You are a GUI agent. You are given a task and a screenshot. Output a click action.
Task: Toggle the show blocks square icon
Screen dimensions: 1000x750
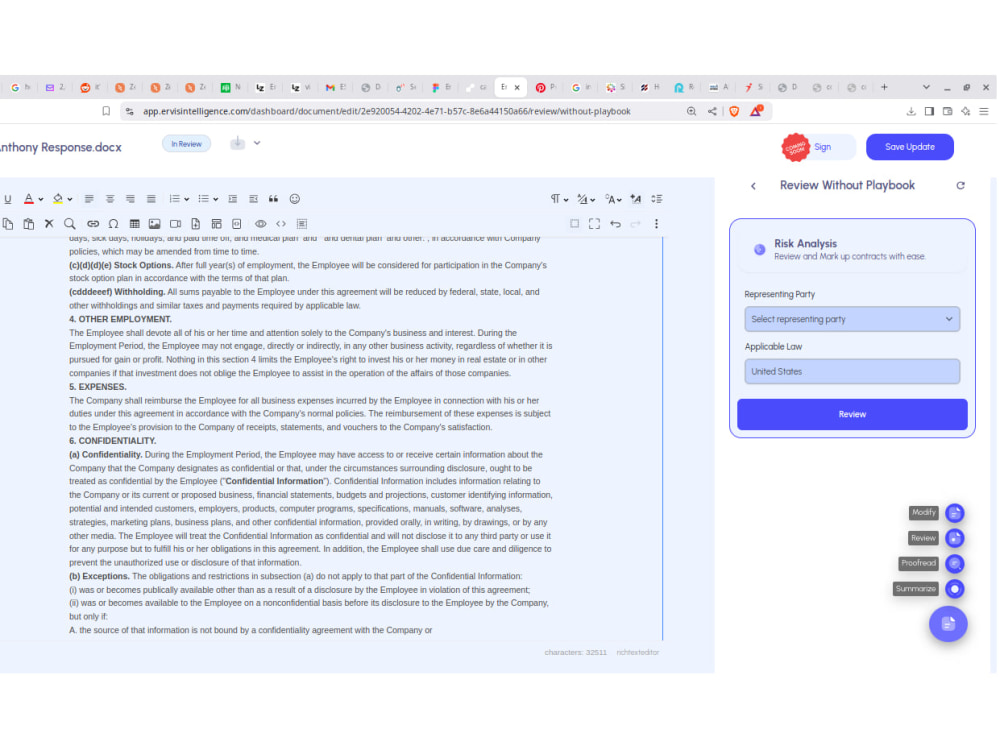click(575, 224)
